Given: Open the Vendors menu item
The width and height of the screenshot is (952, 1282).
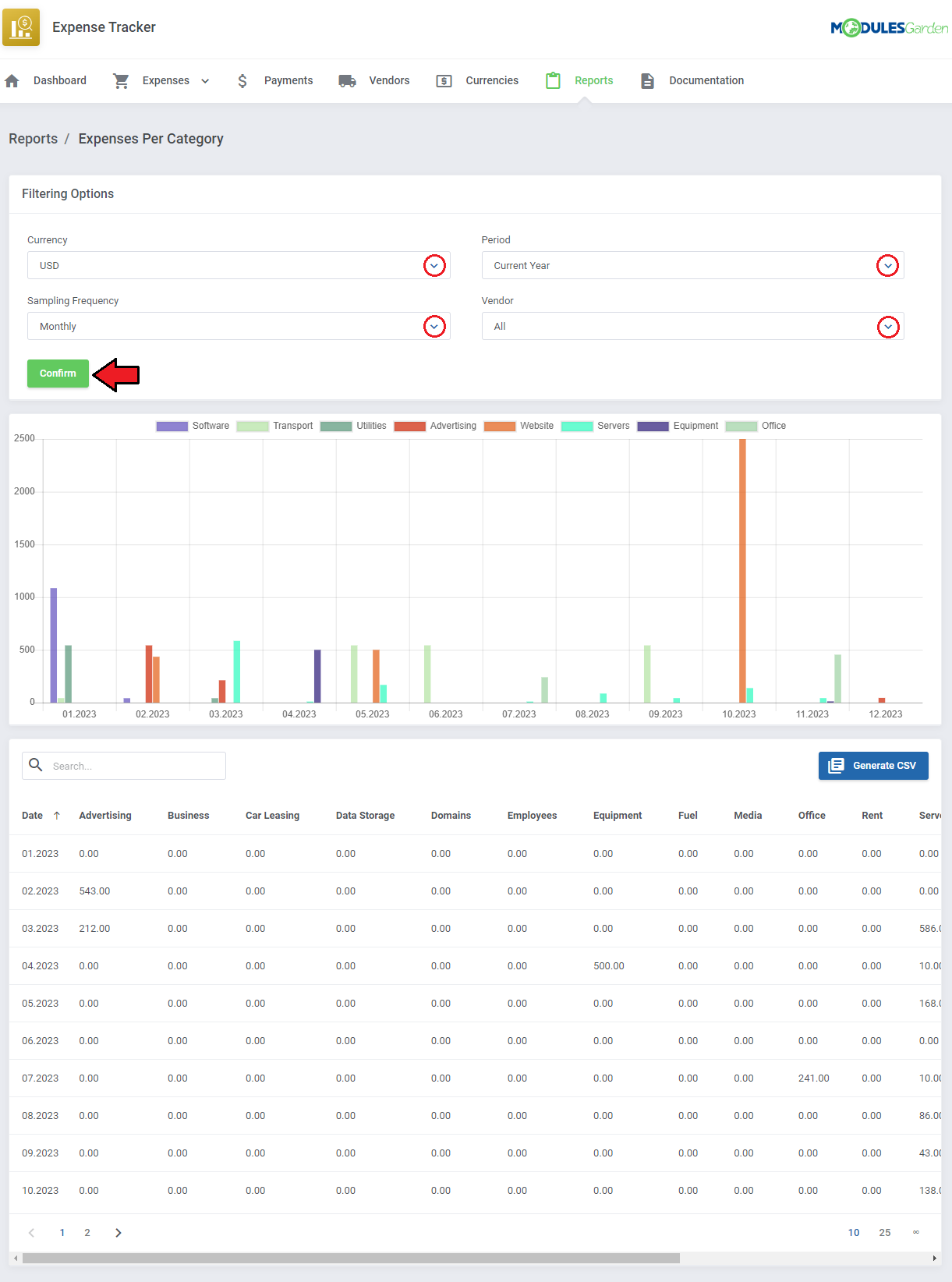Looking at the screenshot, I should point(389,80).
